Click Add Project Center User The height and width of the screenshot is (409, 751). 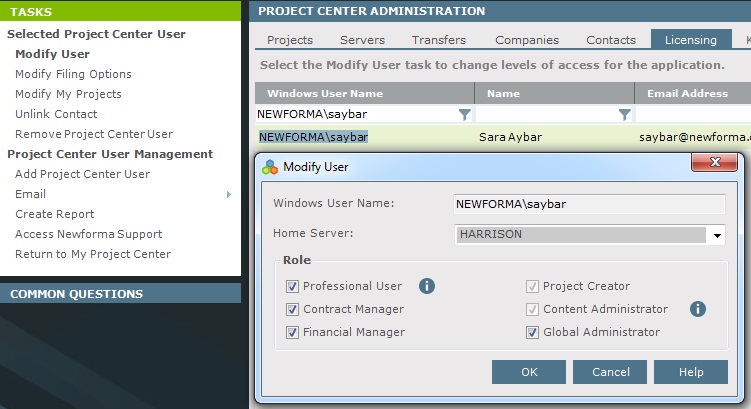click(82, 174)
